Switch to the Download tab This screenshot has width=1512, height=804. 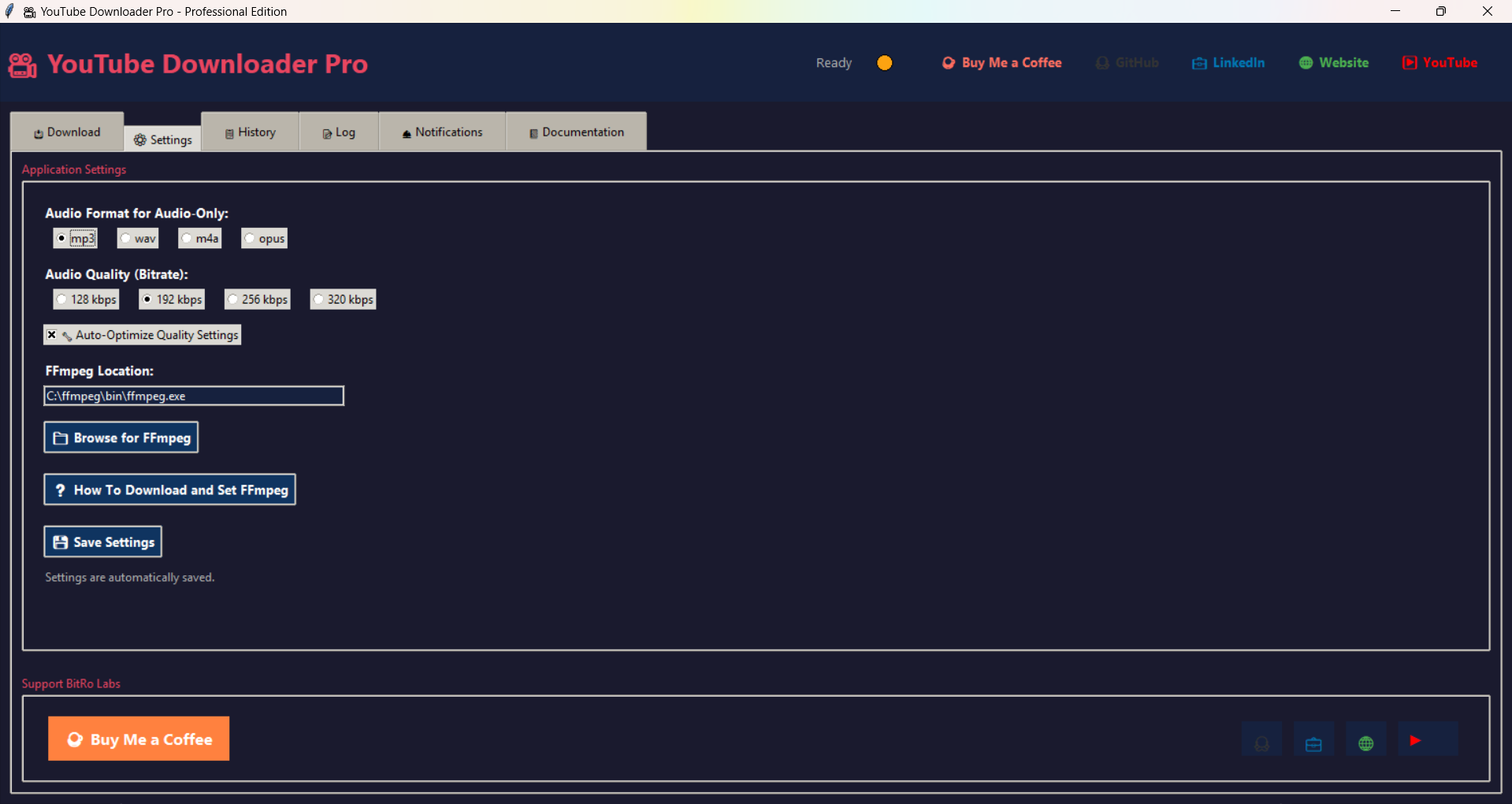point(67,132)
